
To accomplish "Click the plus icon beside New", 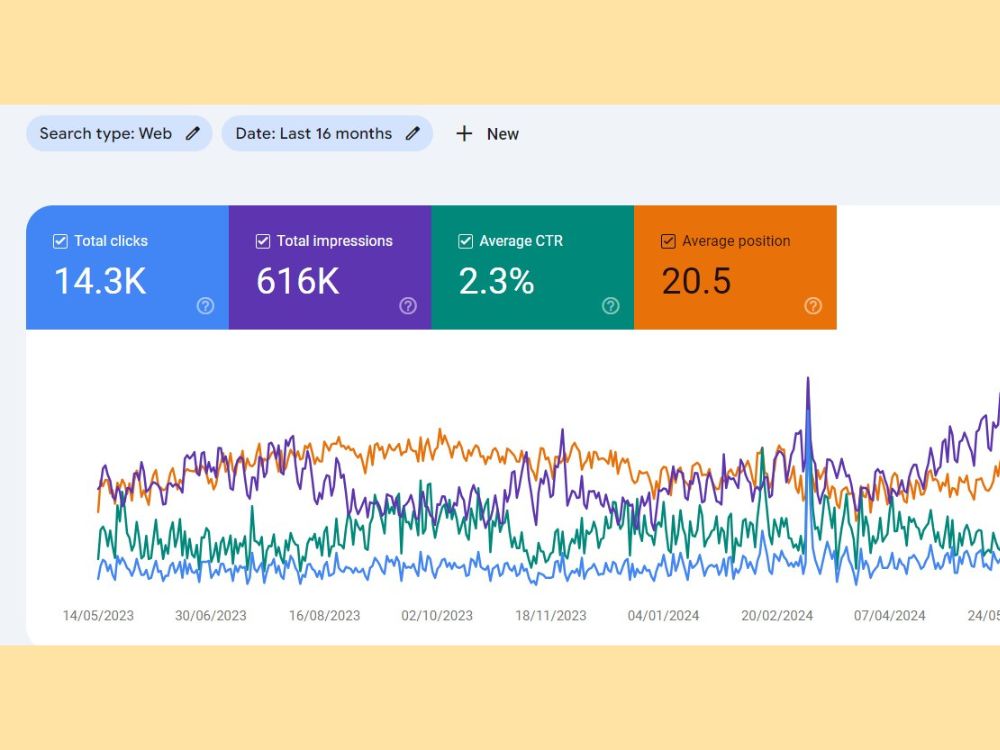I will (464, 134).
